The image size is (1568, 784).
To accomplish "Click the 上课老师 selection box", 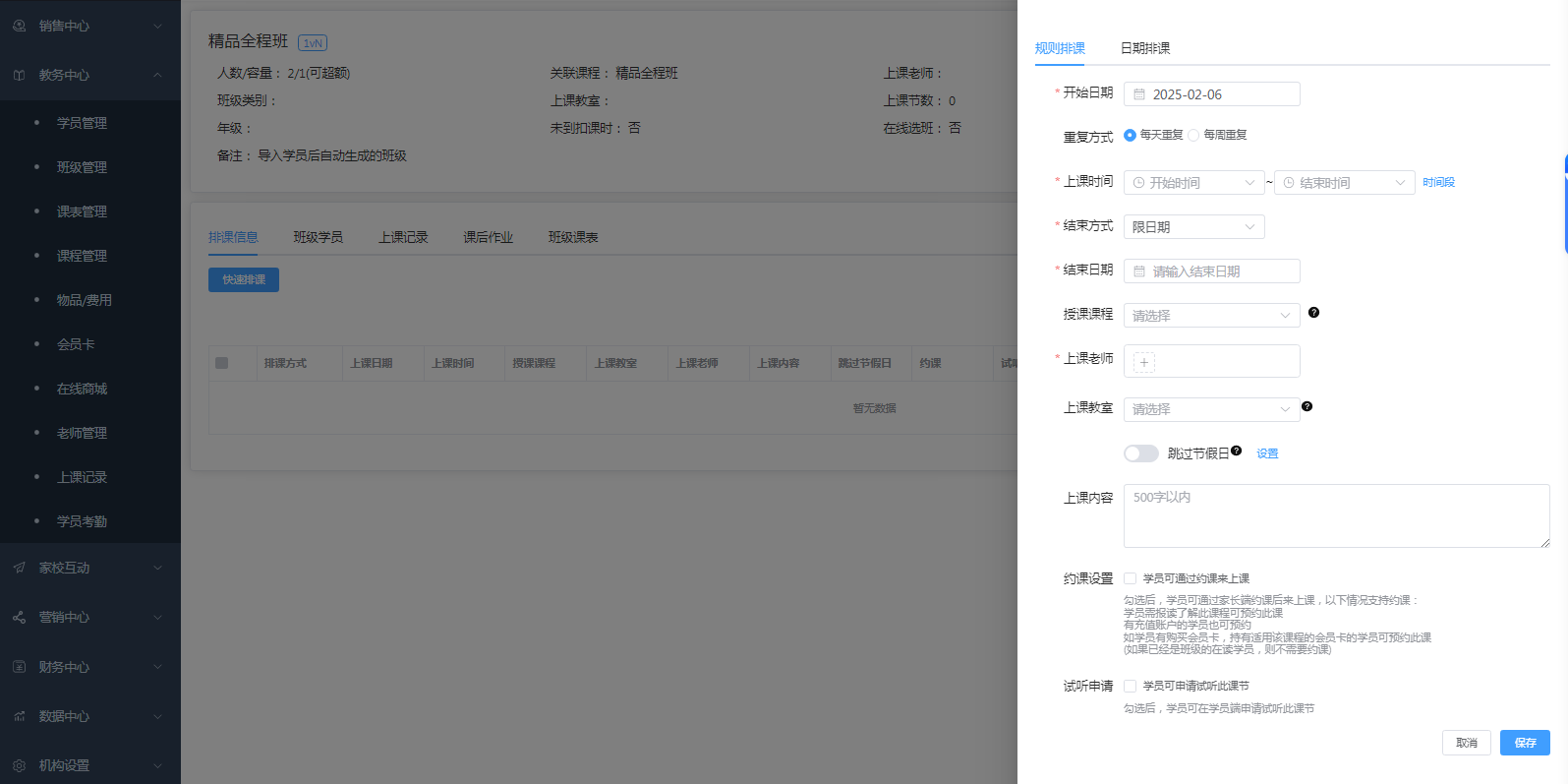I will click(1212, 361).
